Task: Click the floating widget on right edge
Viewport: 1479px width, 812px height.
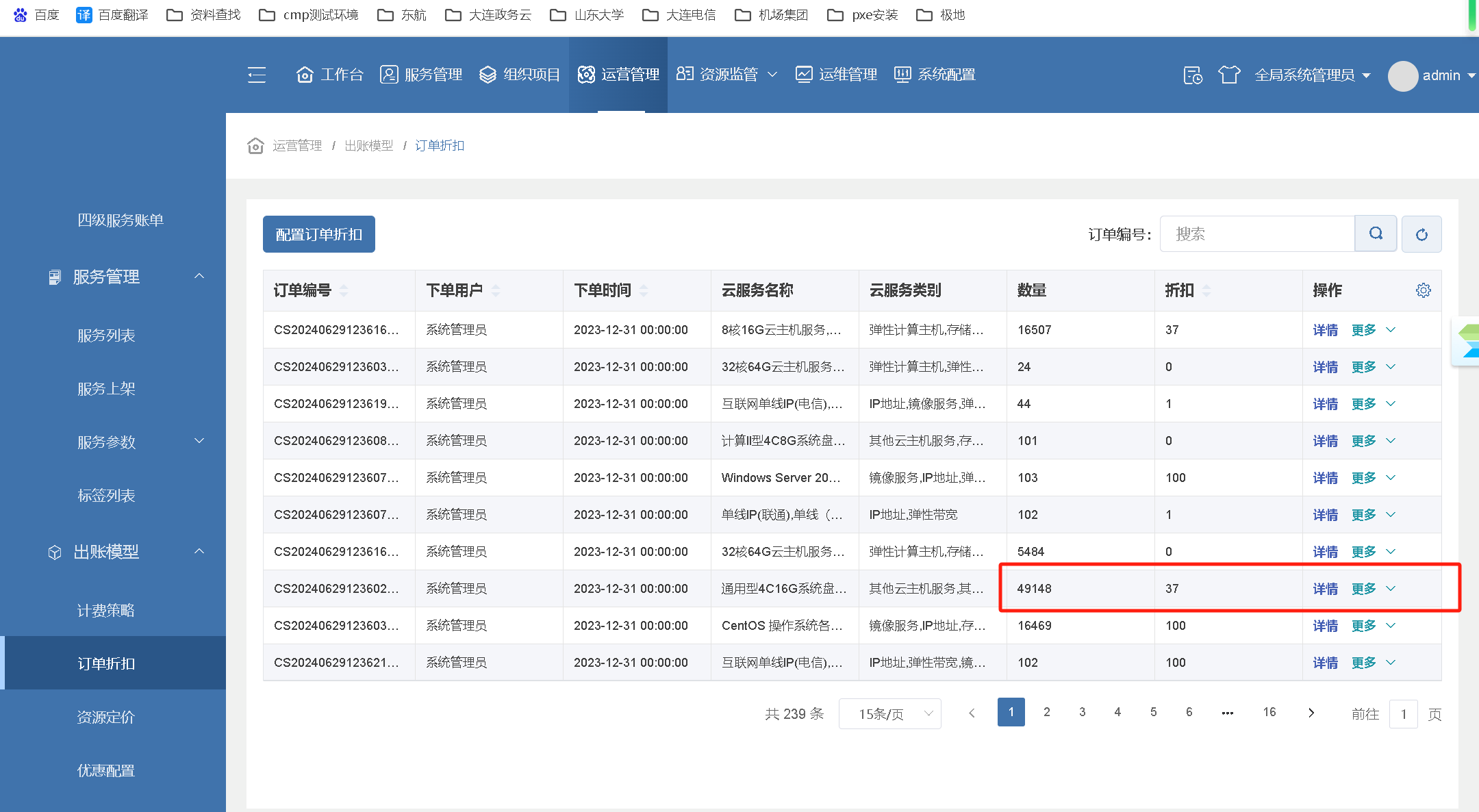Action: (1466, 342)
